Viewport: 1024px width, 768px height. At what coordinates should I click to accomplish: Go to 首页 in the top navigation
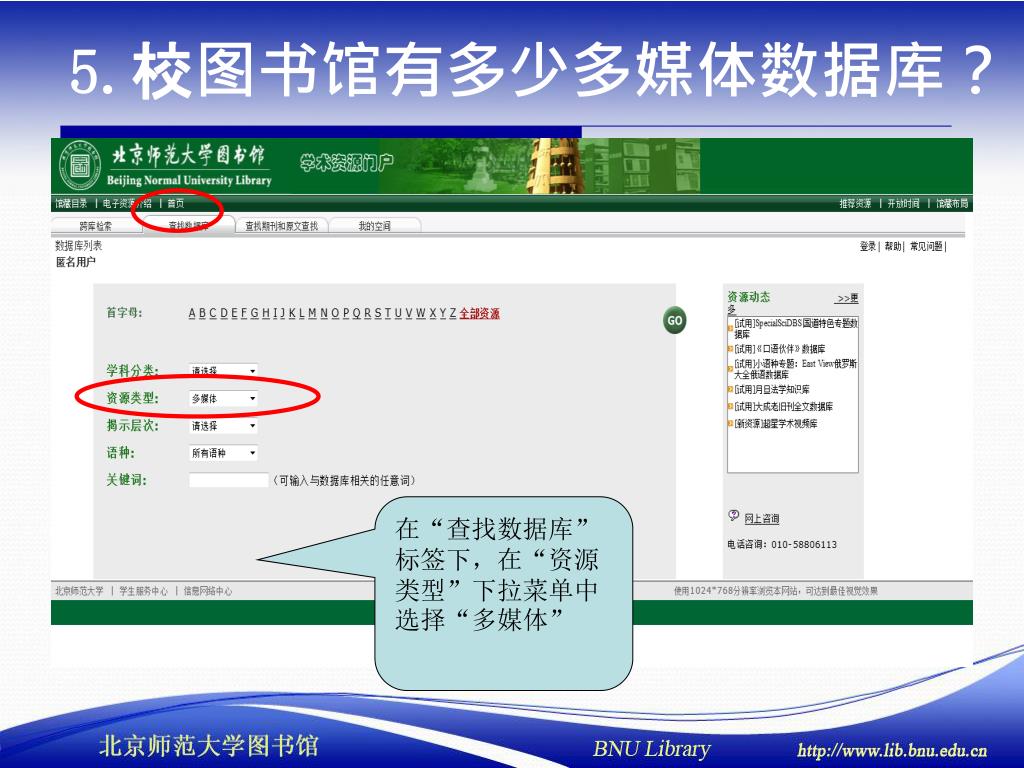click(176, 203)
